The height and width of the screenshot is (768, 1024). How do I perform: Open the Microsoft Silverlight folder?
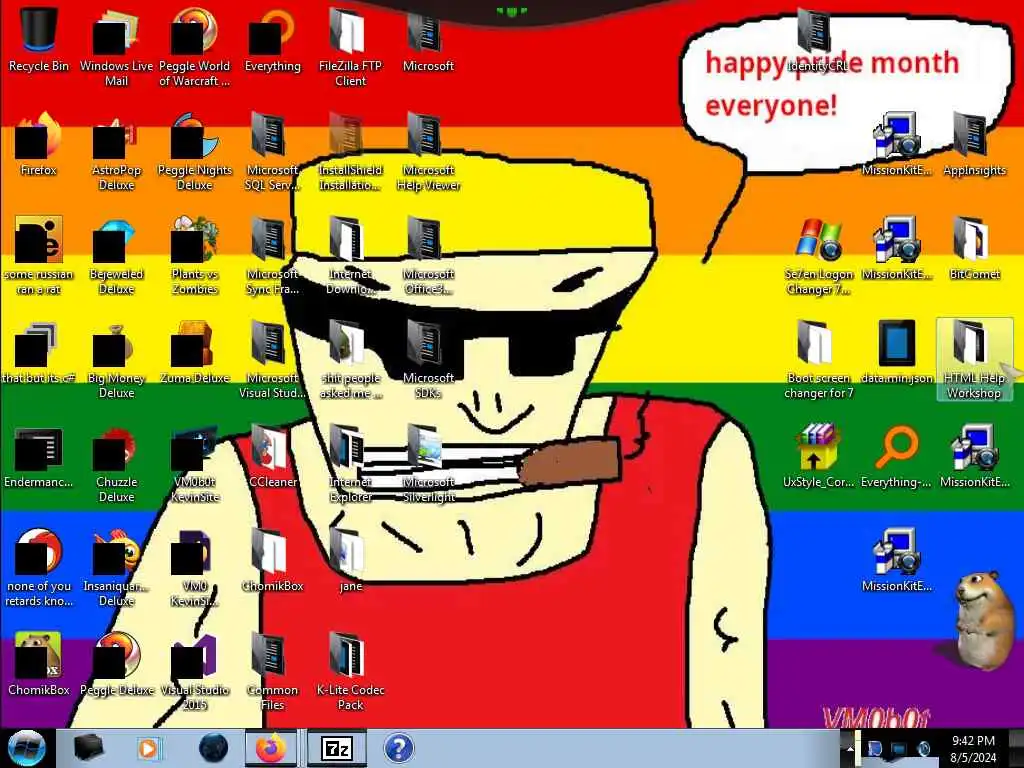tap(428, 464)
